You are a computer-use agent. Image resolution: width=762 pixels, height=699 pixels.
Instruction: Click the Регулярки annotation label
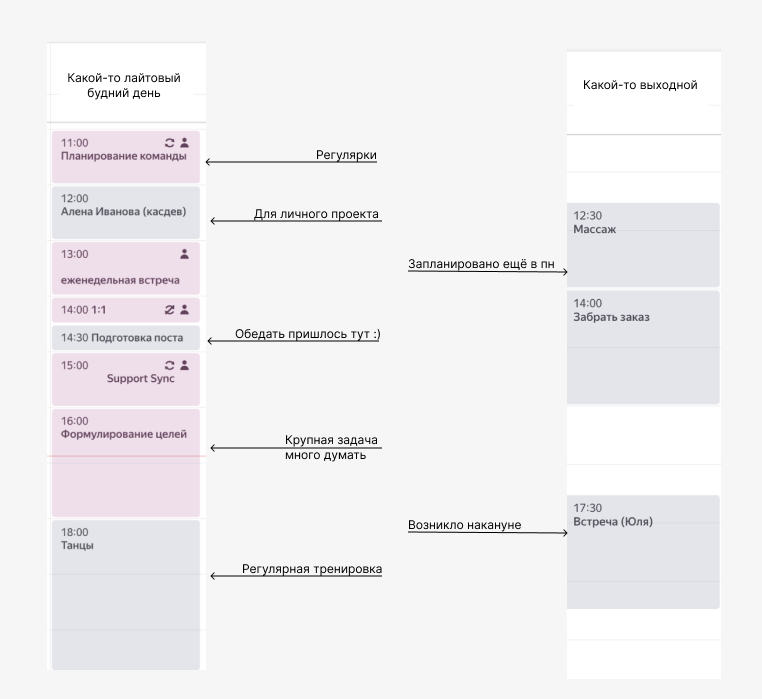(x=346, y=155)
